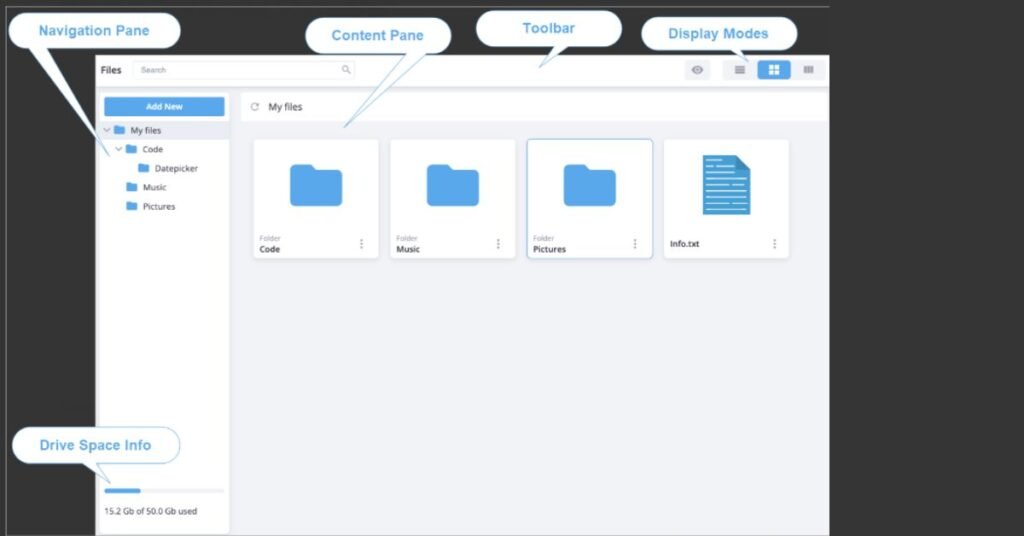Open the three-dot menu on Info.txt card
Viewport: 1024px width, 536px height.
[x=775, y=244]
